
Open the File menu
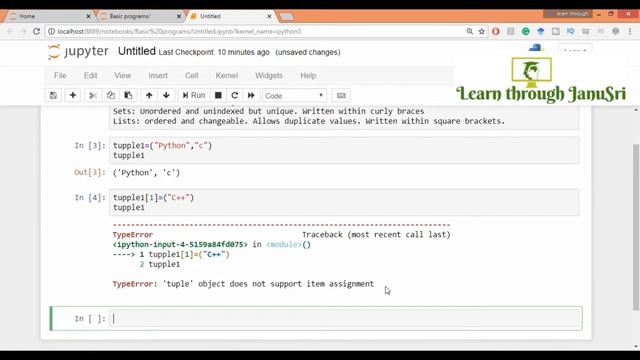60,76
